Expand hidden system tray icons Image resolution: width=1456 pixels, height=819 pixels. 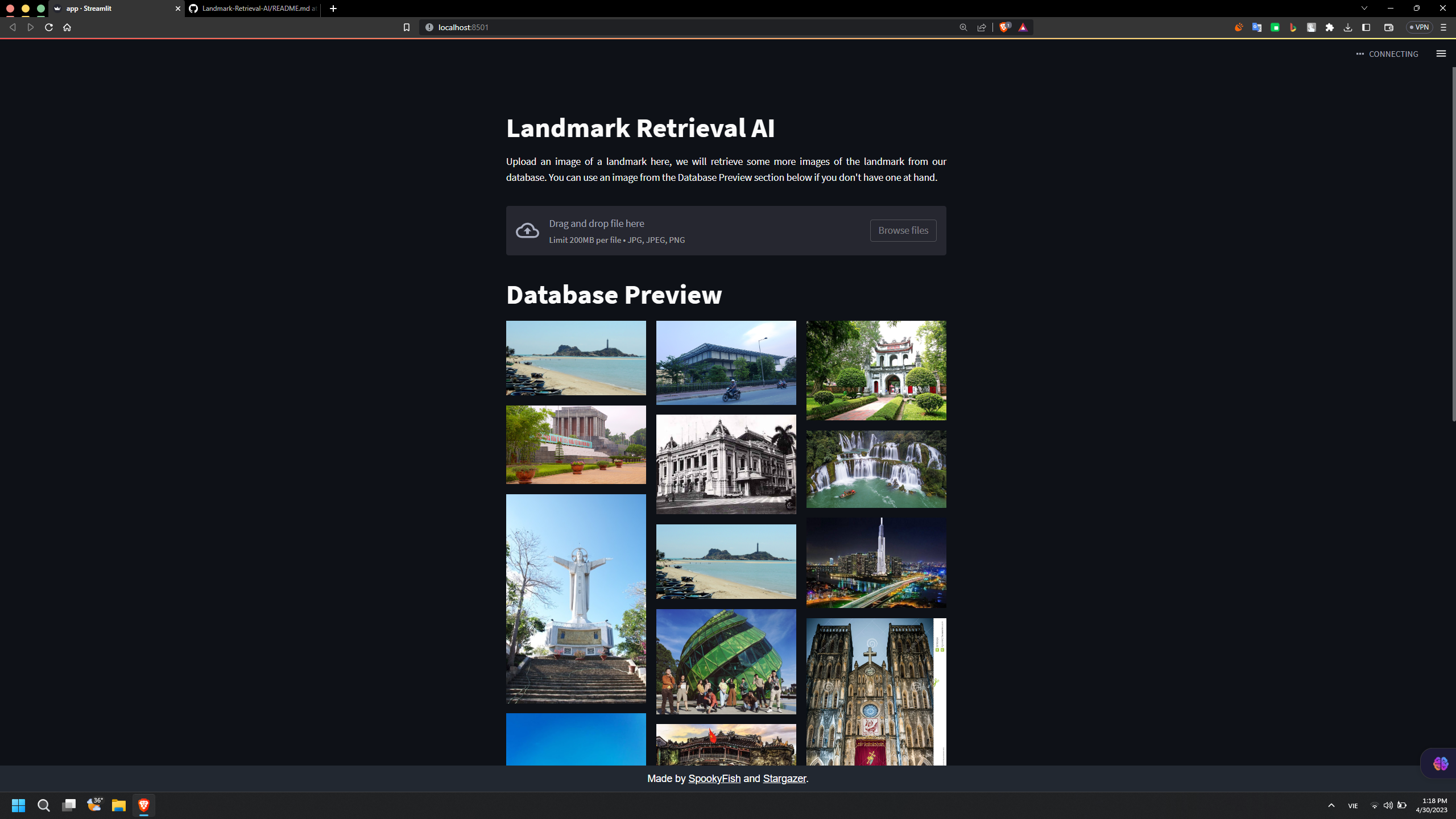pos(1331,805)
